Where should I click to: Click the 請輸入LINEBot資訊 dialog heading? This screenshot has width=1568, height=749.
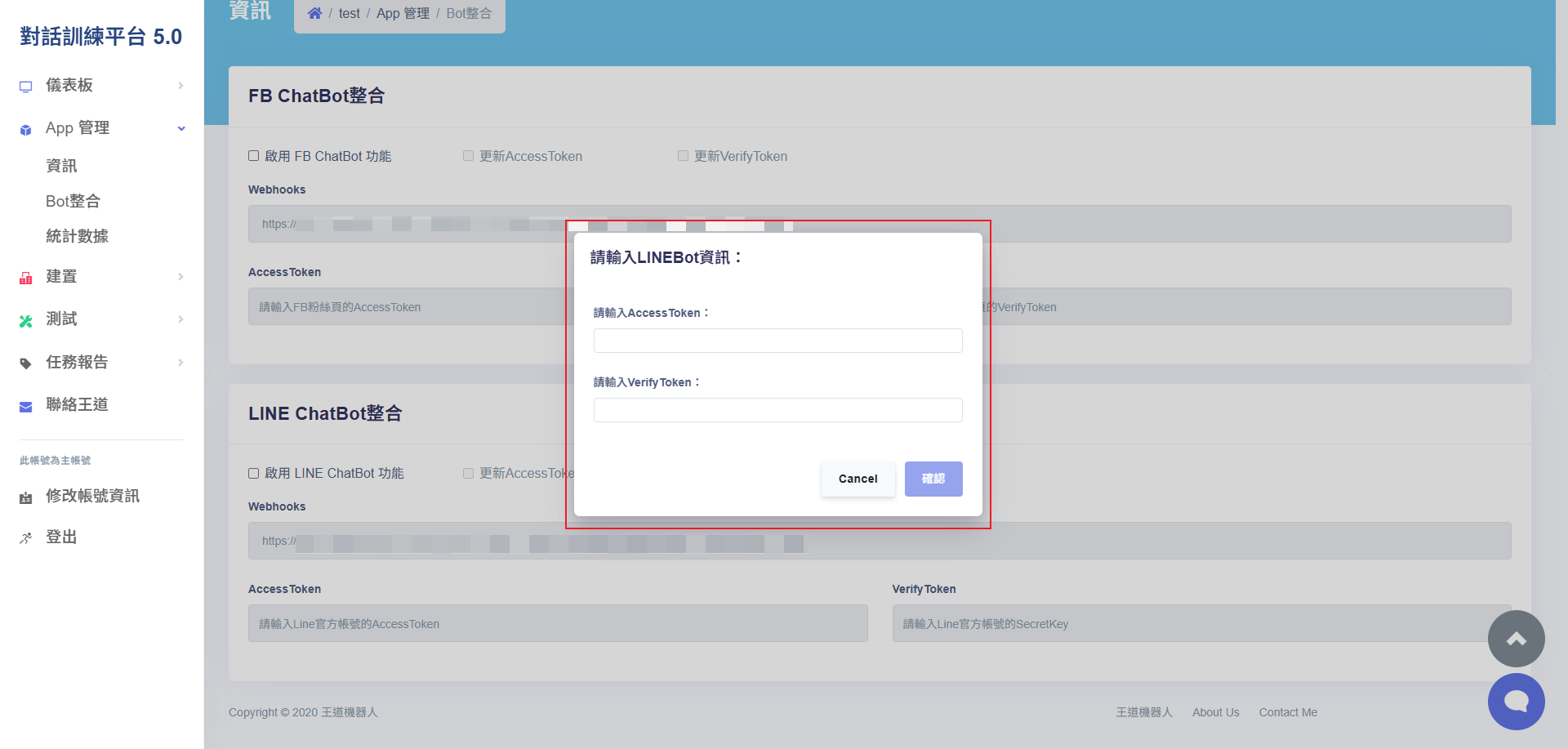click(x=666, y=257)
